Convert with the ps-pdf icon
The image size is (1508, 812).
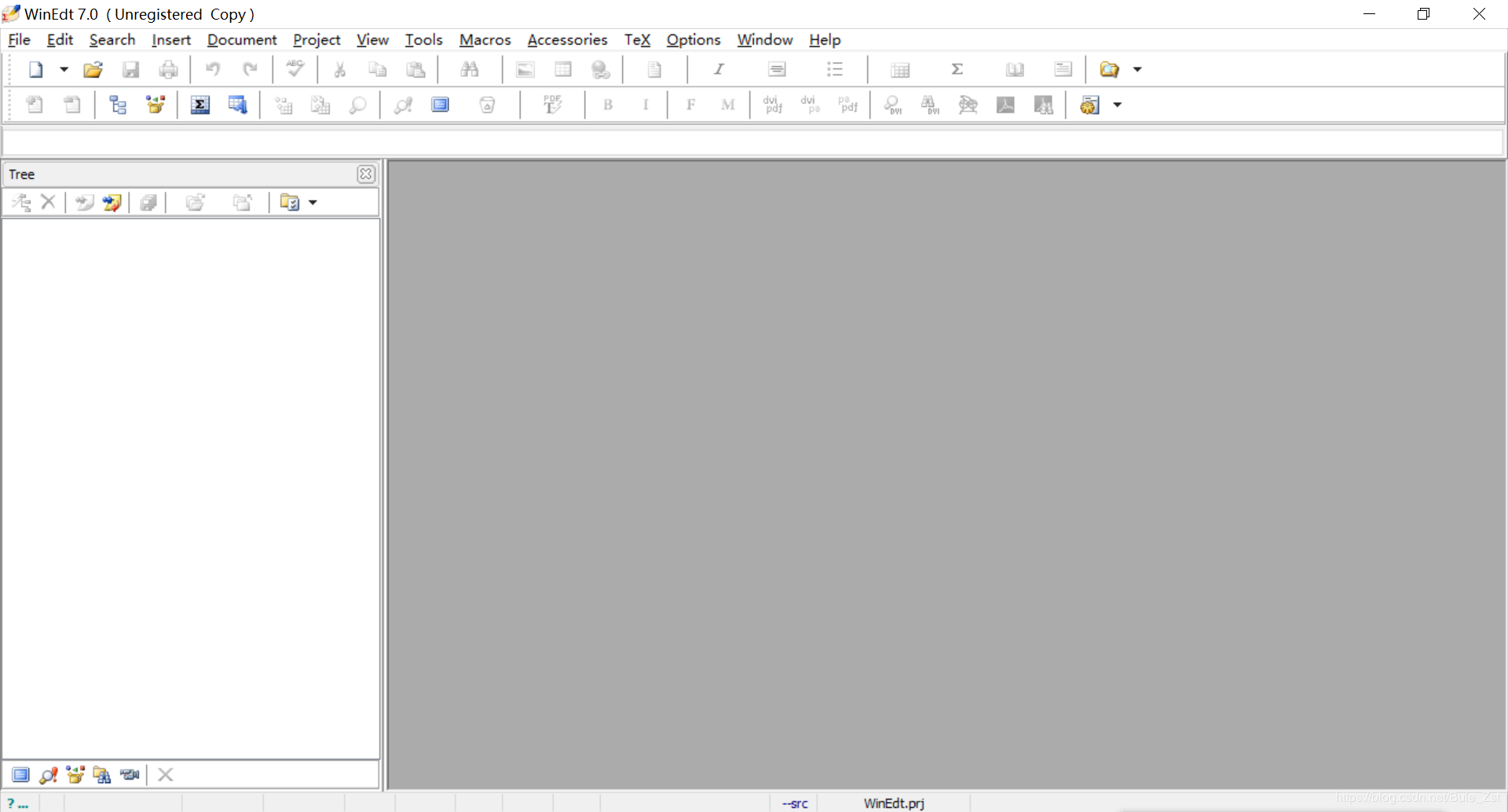tap(848, 105)
